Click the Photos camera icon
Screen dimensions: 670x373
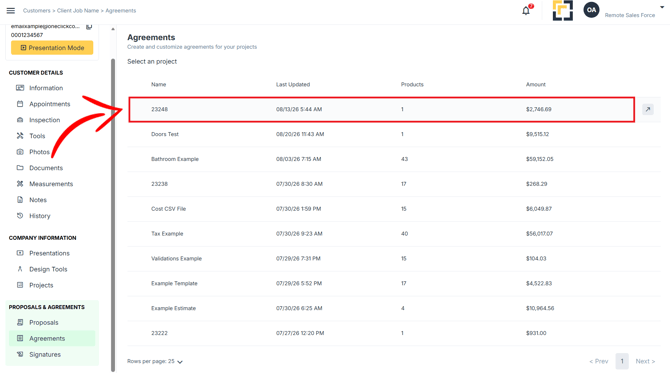20,152
